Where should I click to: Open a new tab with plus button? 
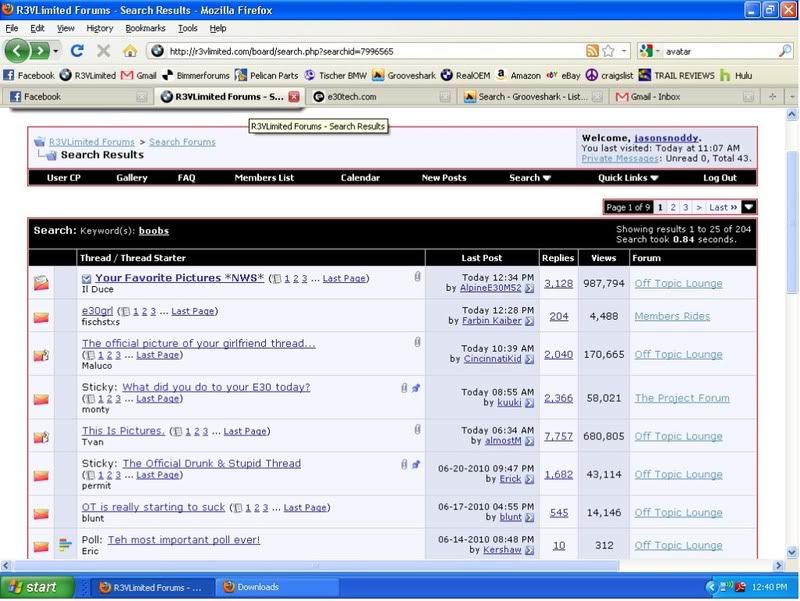pyautogui.click(x=772, y=96)
